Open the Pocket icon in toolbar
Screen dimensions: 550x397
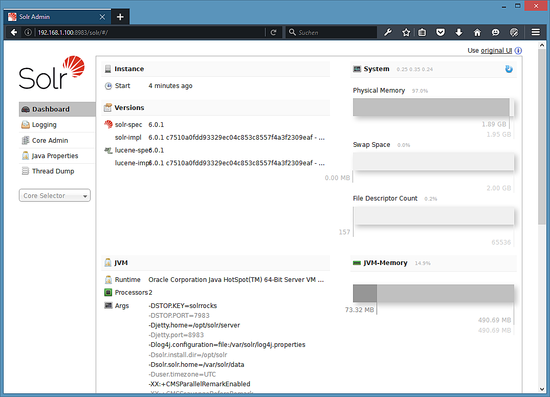440,33
